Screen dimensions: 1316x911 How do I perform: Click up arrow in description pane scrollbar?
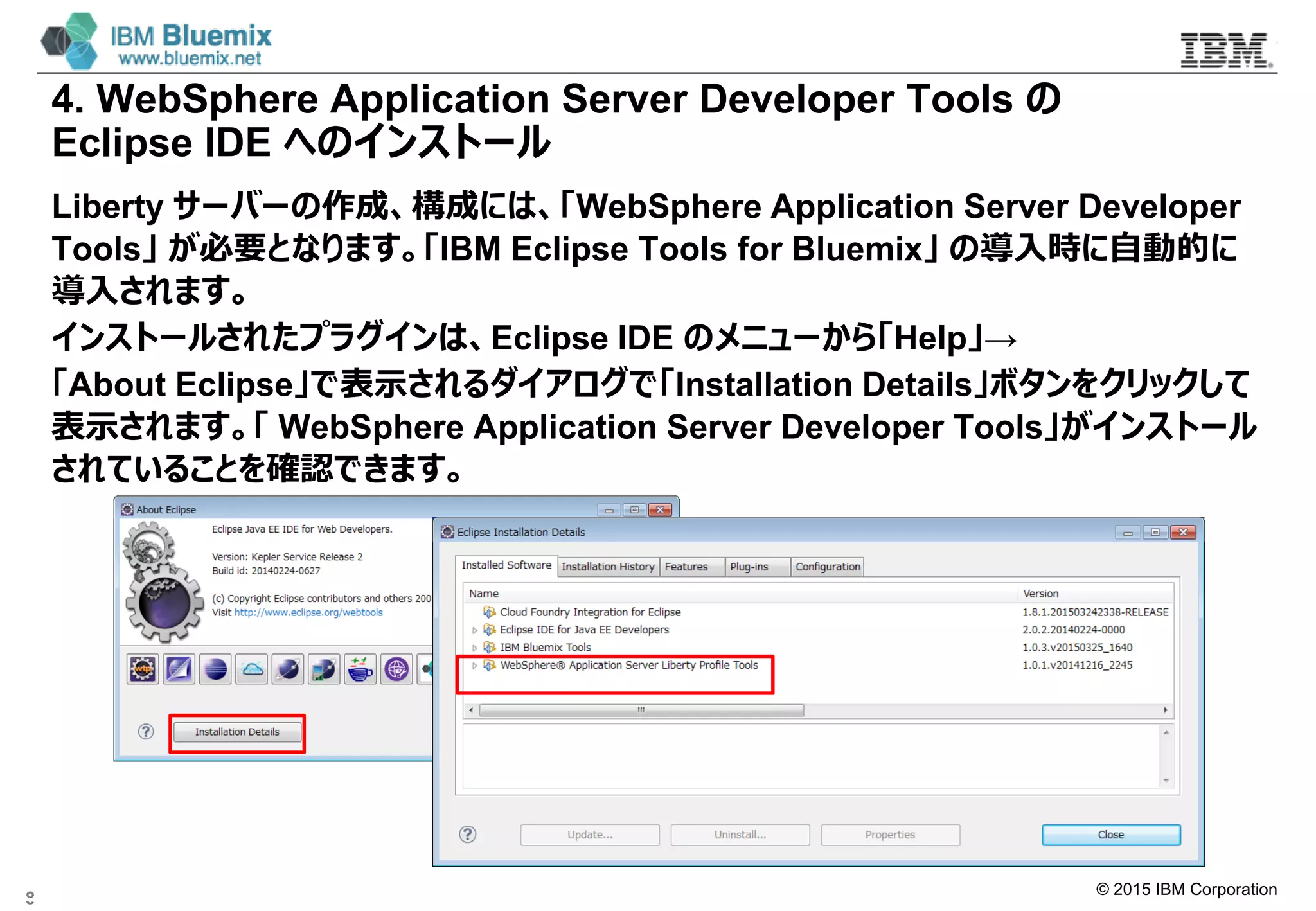pos(1166,732)
